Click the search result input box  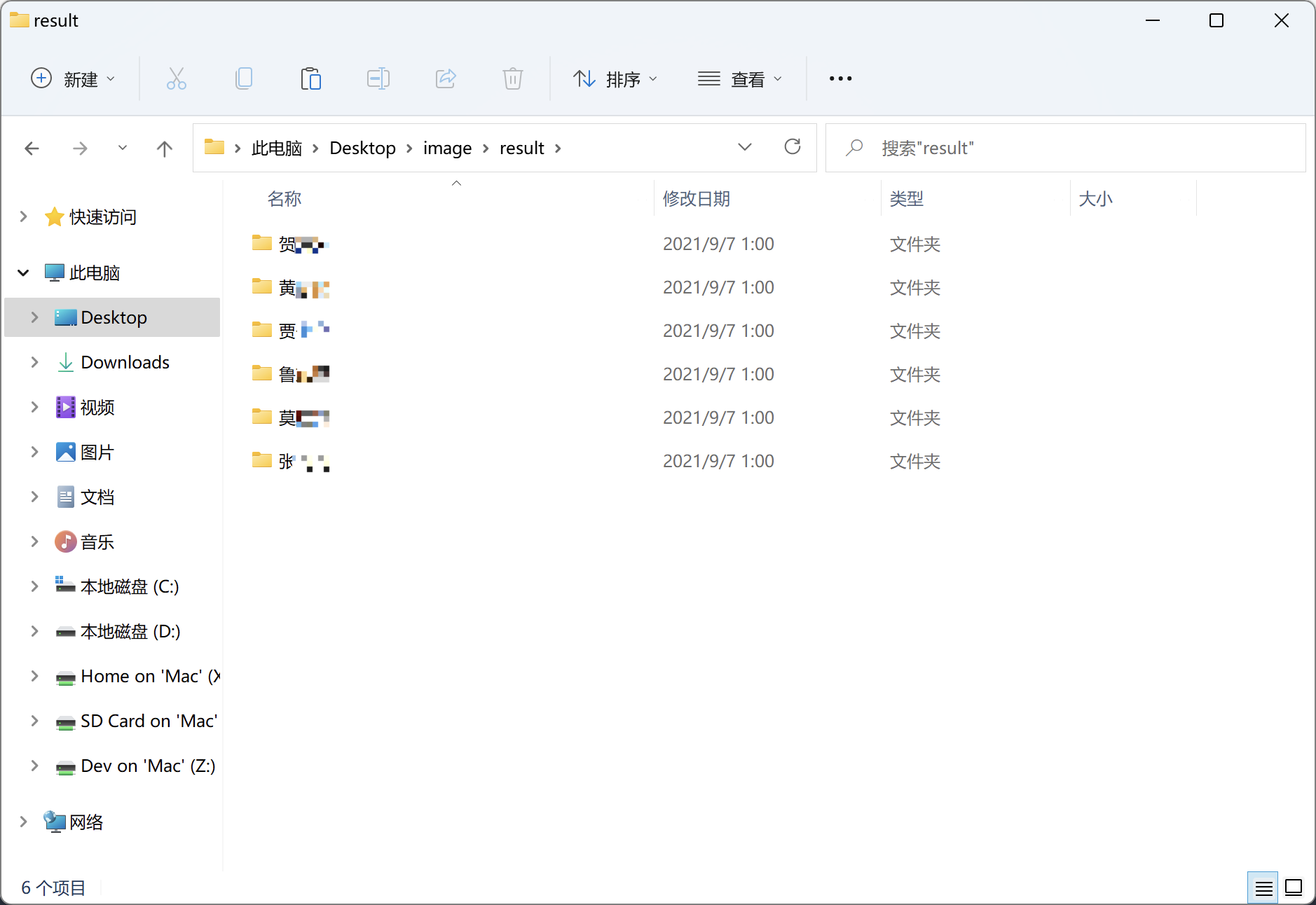1079,148
